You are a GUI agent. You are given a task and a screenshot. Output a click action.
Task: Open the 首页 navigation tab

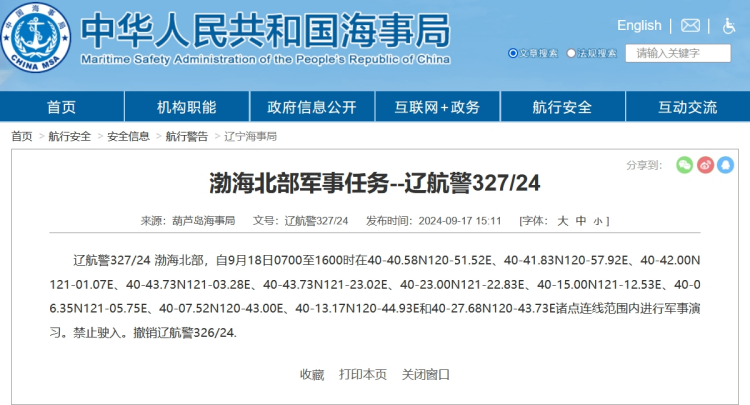pyautogui.click(x=61, y=107)
